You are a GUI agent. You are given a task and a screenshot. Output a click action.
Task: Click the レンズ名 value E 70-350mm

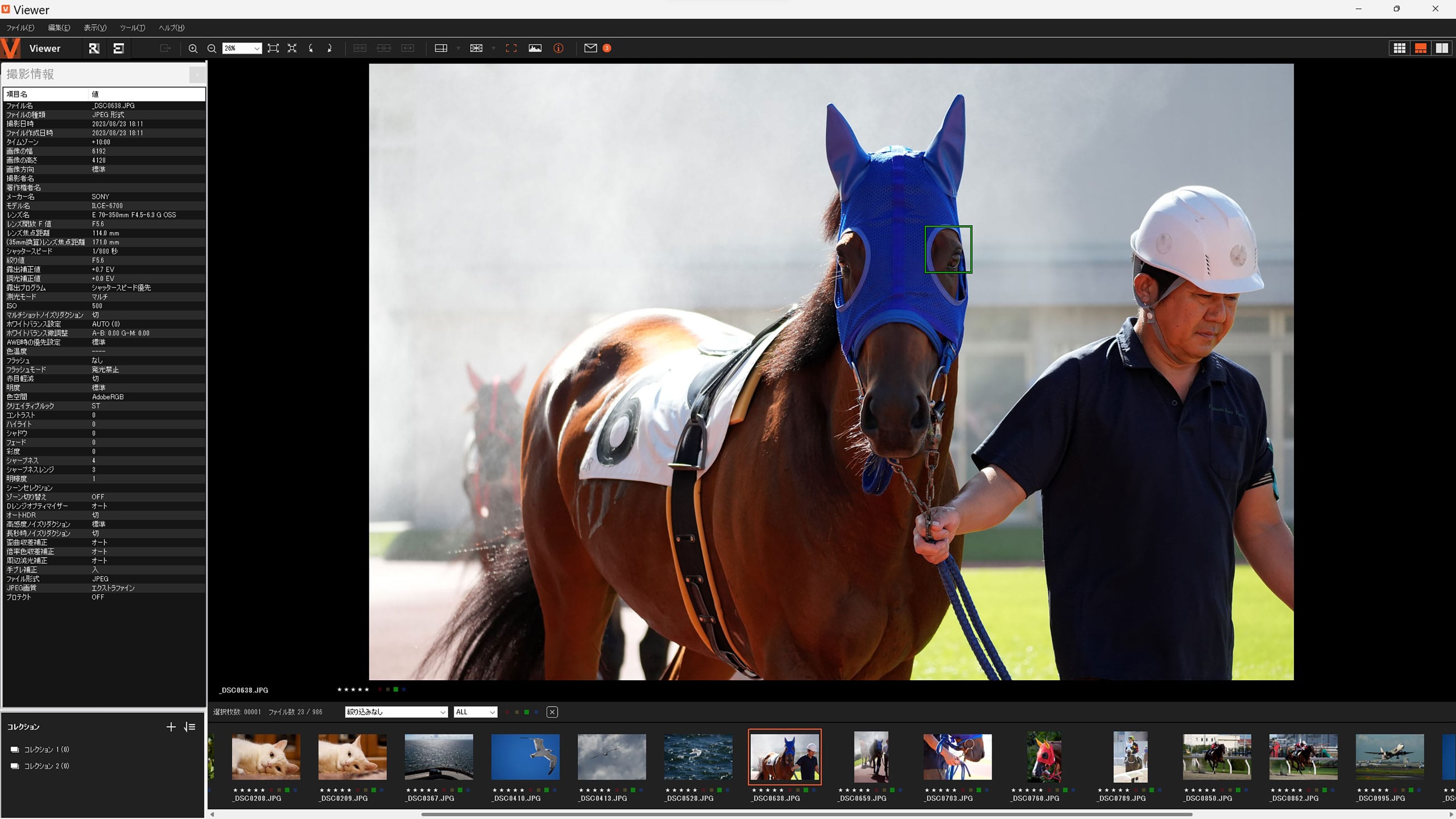(x=134, y=215)
